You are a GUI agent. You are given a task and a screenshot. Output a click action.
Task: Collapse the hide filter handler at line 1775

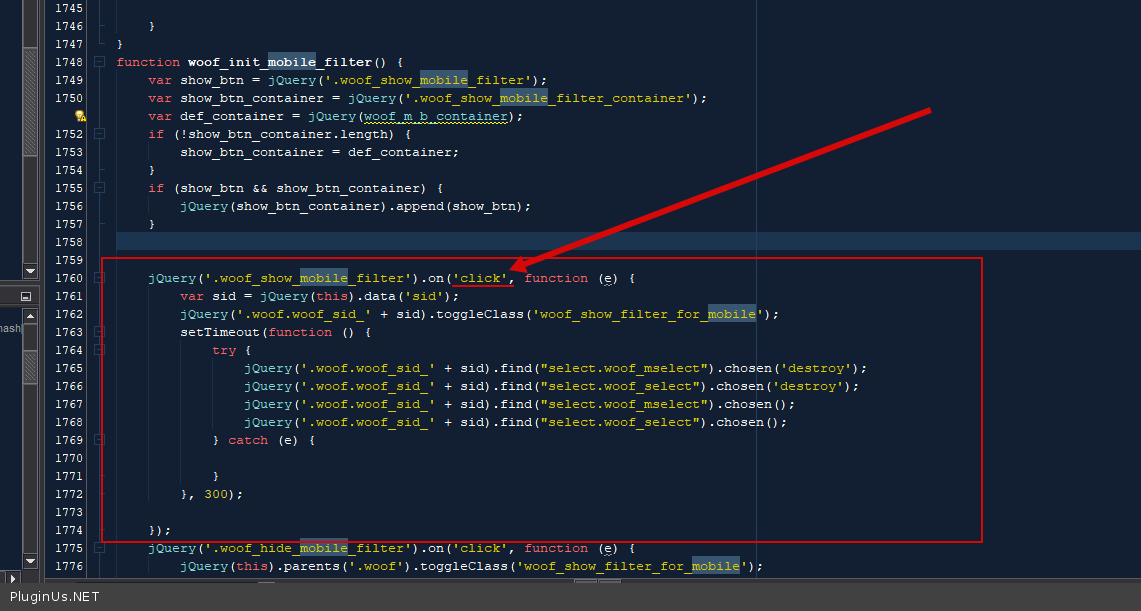click(100, 548)
